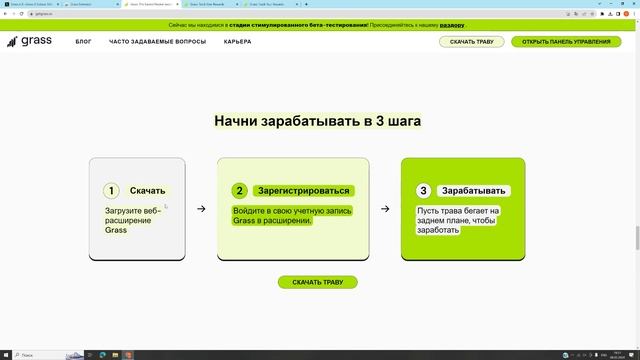Click the bookmark star icon in address bar
This screenshot has width=640, height=360.
(x=592, y=14)
